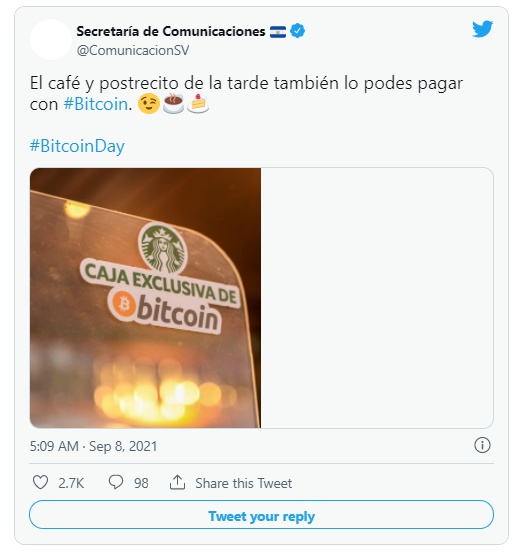Viewport: 524px width, 556px height.
Task: Open replies via the speech bubble icon
Action: 116,483
